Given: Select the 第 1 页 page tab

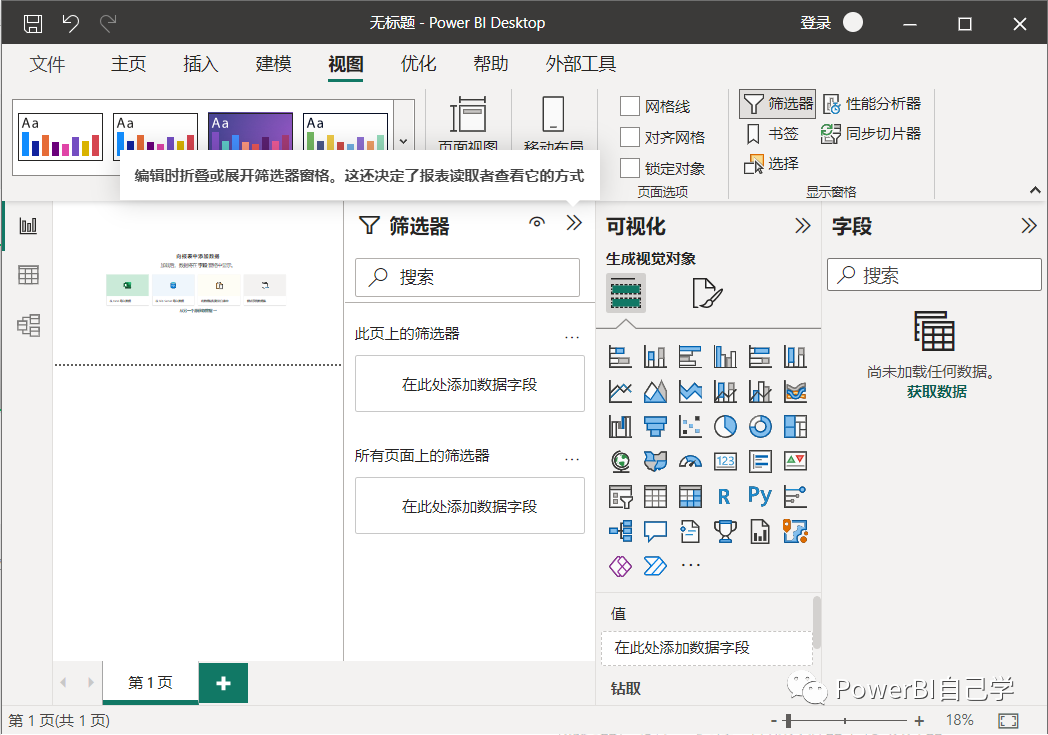Looking at the screenshot, I should point(150,682).
